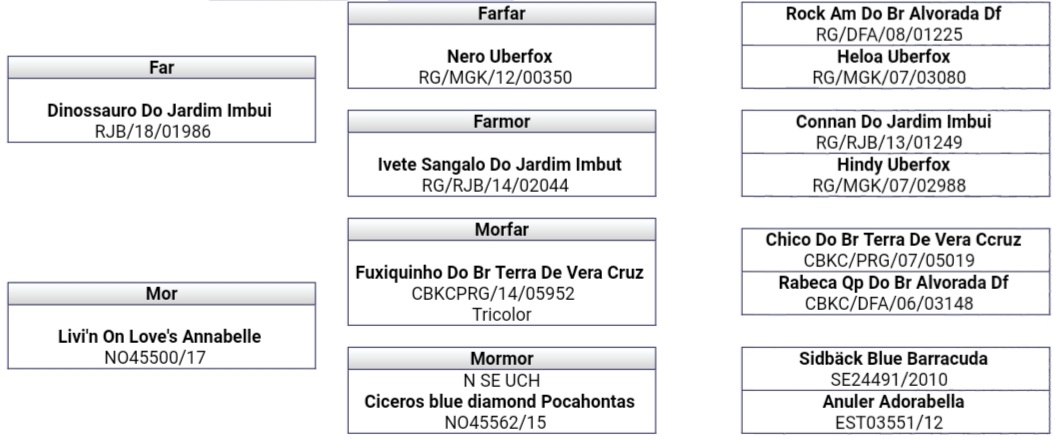Select Ivete Sangalo Do Jardim Imbut entry
The height and width of the screenshot is (441, 1052).
(500, 164)
